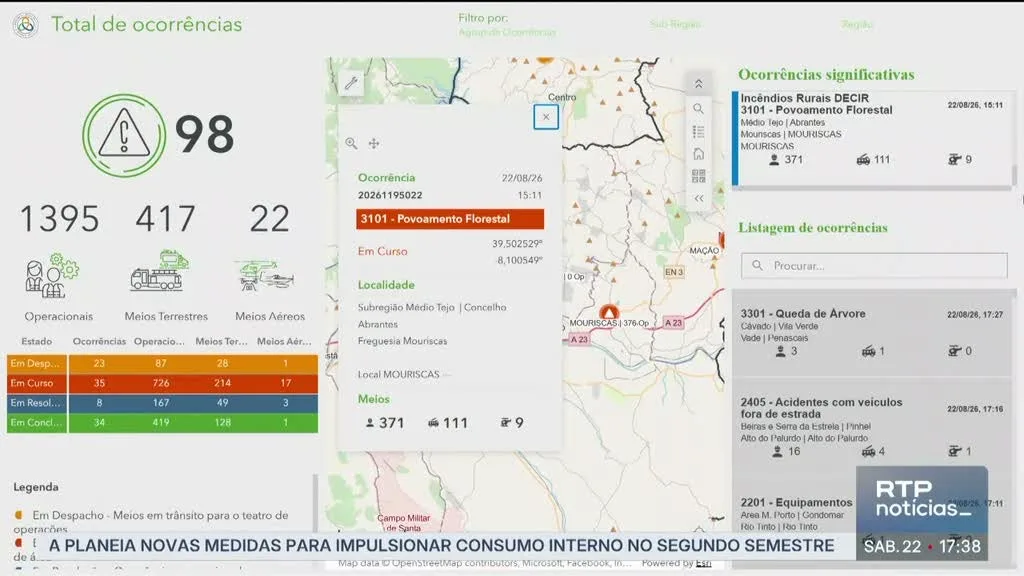The image size is (1024, 576).
Task: Open the Região filter dropdown
Action: (857, 24)
